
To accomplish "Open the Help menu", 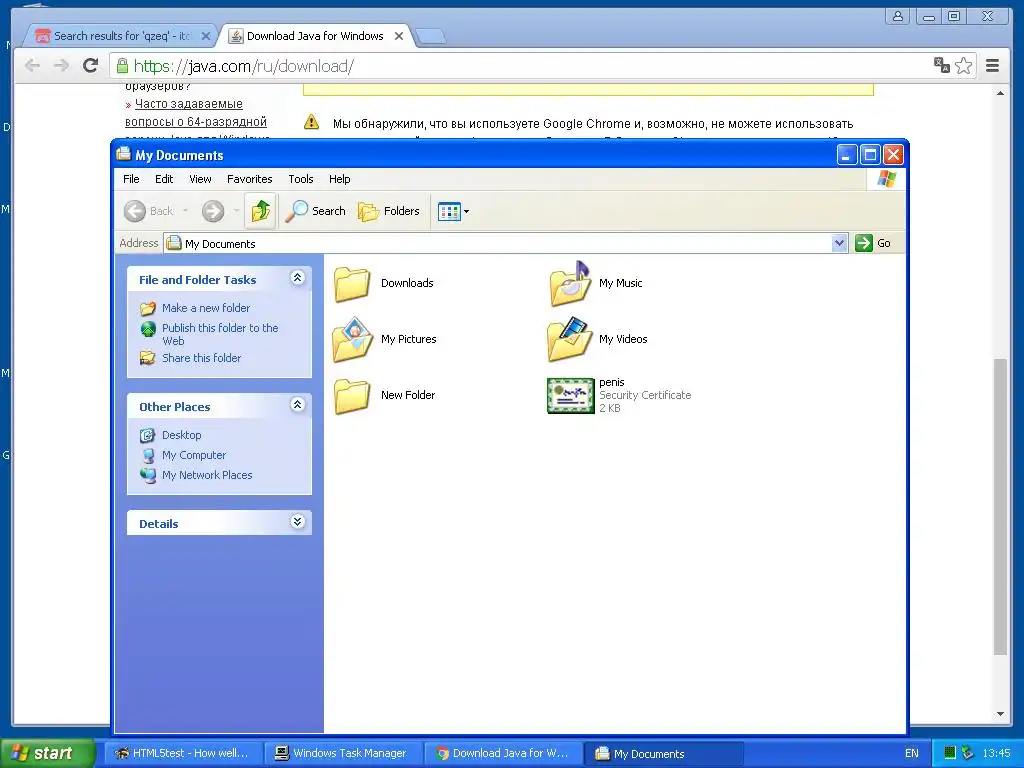I will [339, 179].
